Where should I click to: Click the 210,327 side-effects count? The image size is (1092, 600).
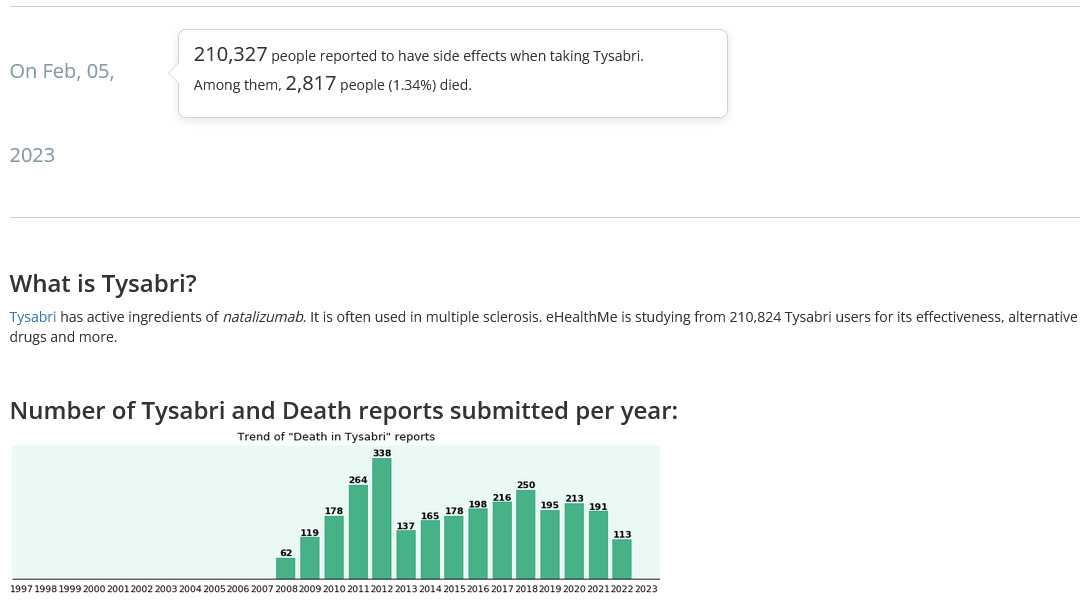tap(231, 54)
